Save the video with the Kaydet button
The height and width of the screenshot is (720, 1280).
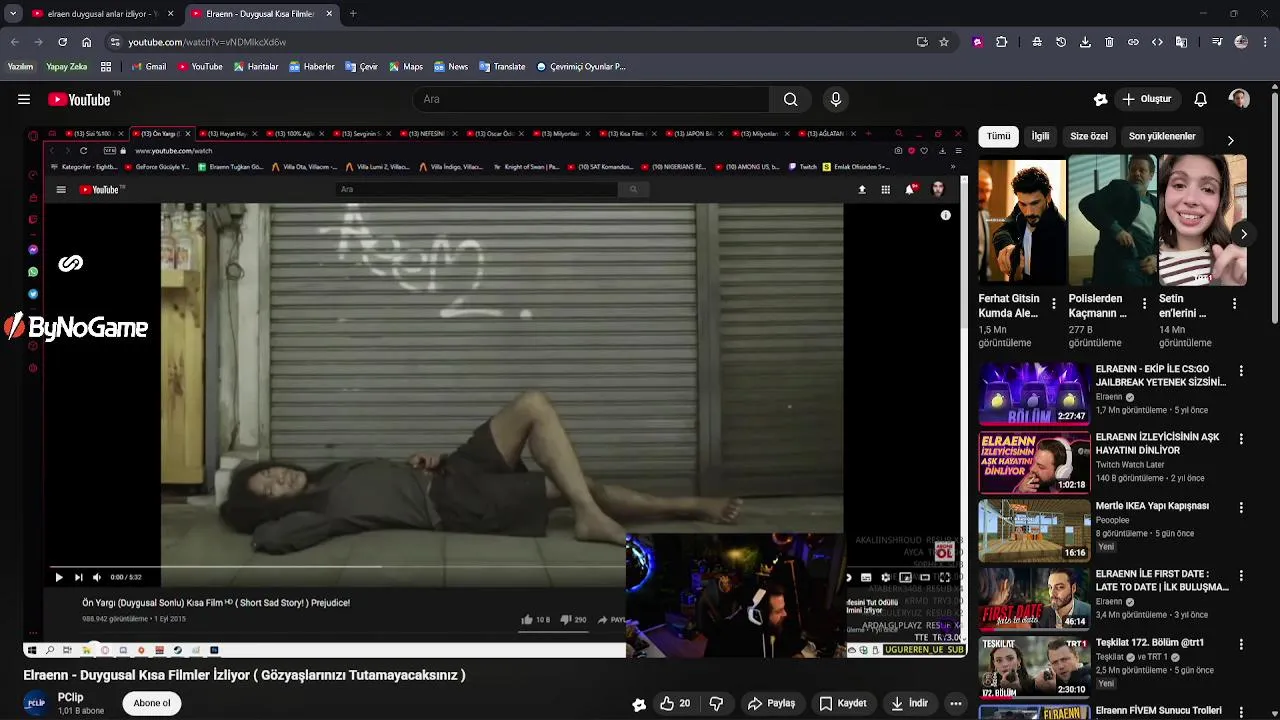coord(843,703)
